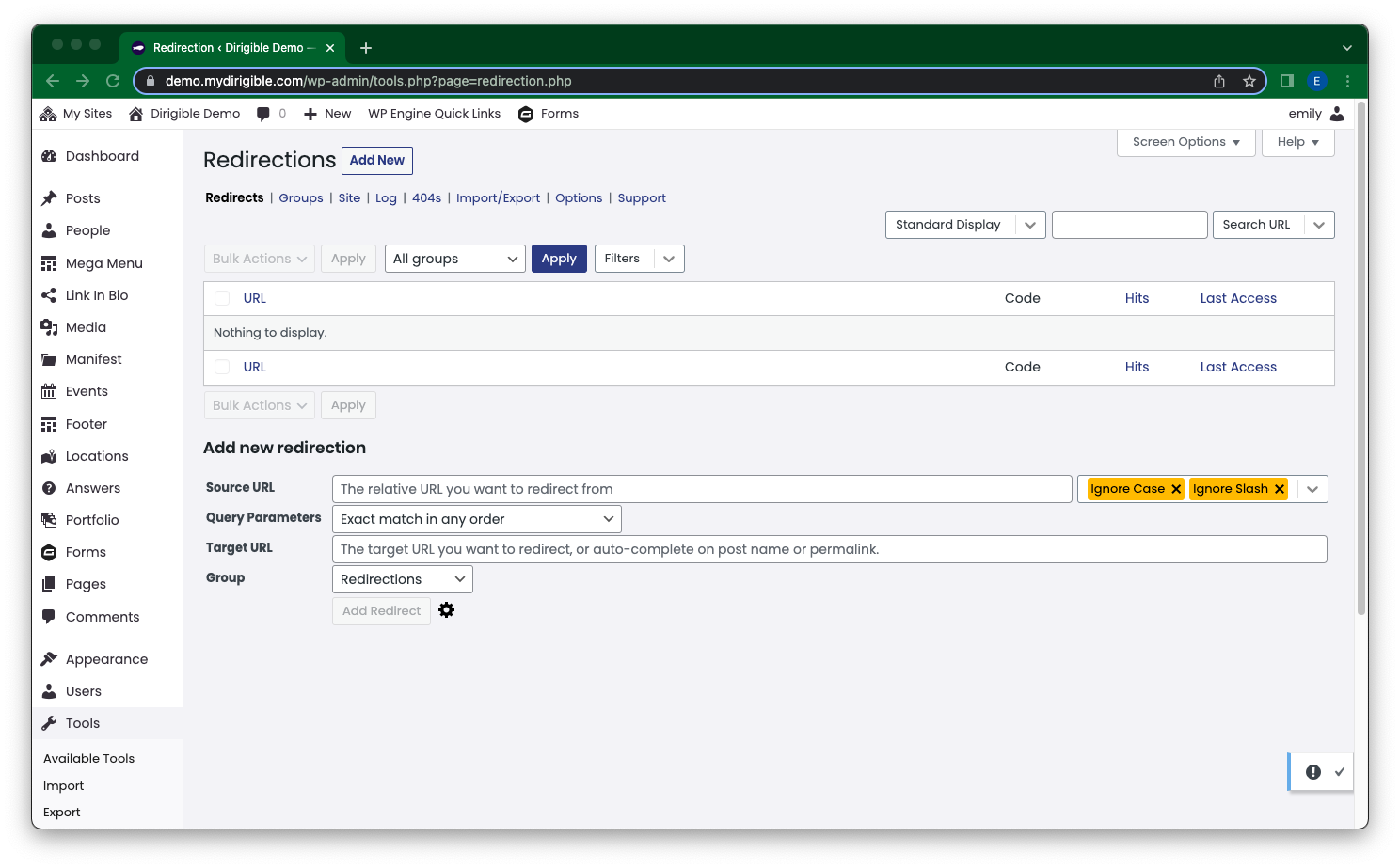Click the Portfolio icon in sidebar
The width and height of the screenshot is (1400, 868).
pos(49,520)
